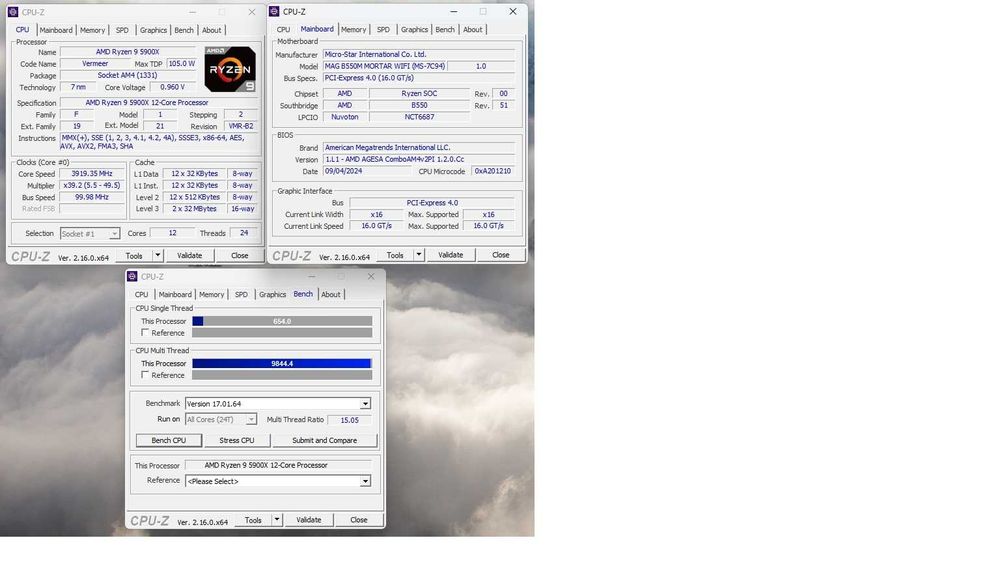Select Memory tab in the Mainboard window
Viewport: 1000px width, 563px height.
(x=353, y=29)
